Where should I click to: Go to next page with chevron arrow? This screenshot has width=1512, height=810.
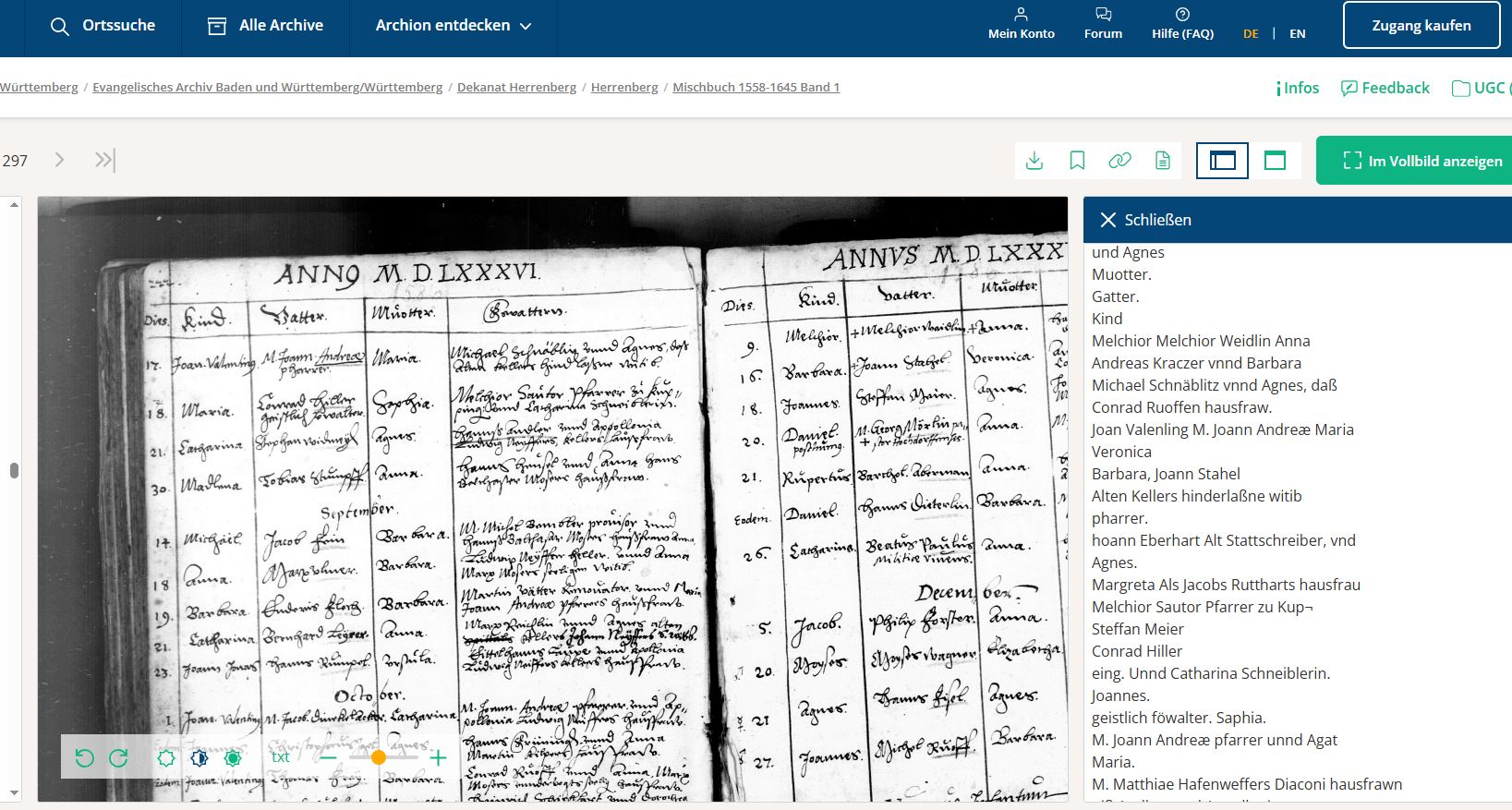click(x=60, y=160)
